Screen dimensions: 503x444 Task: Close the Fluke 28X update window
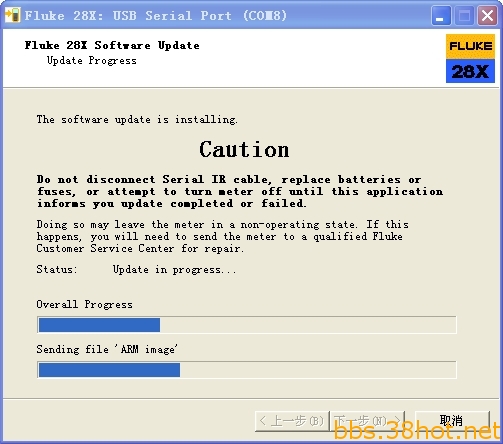tap(487, 16)
